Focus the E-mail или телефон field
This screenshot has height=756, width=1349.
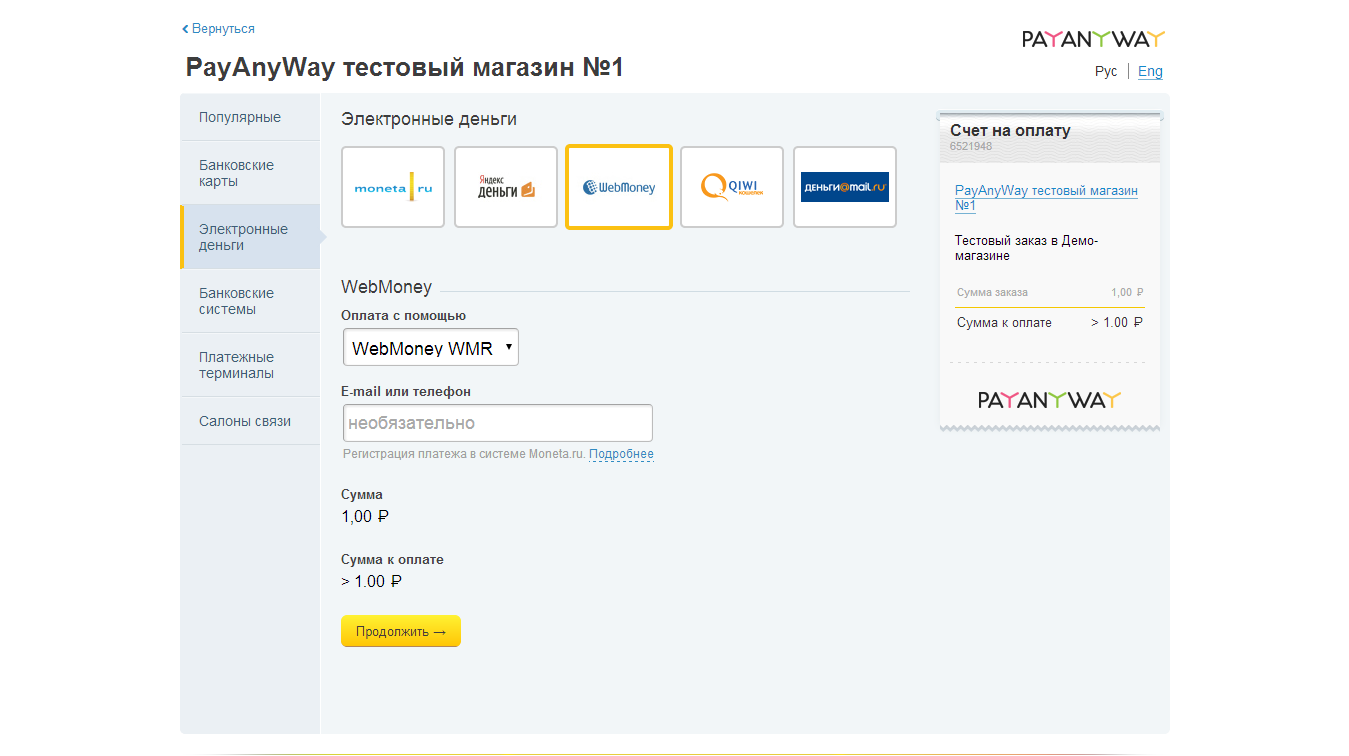pyautogui.click(x=498, y=423)
